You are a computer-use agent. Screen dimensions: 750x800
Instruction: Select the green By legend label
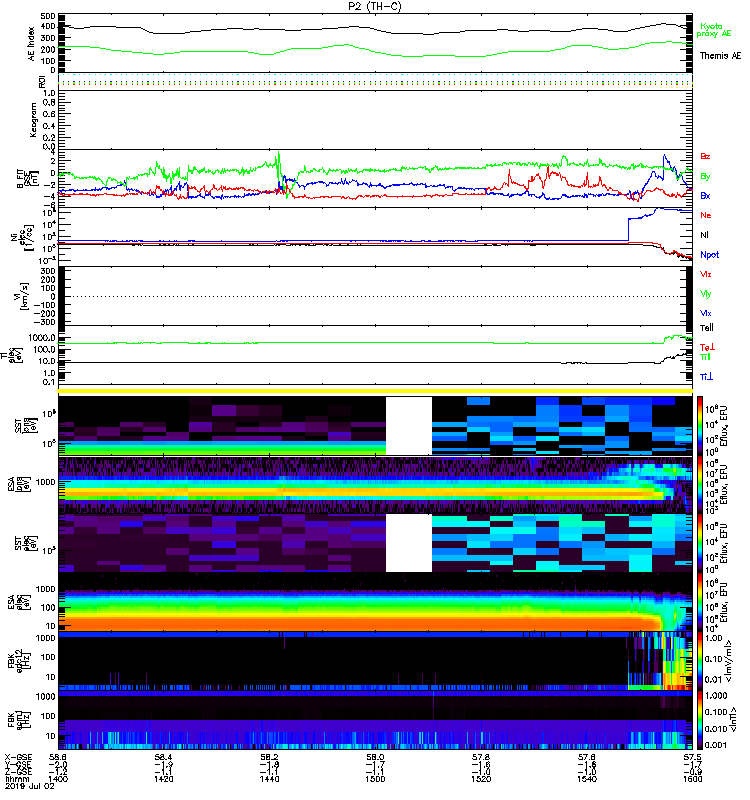pyautogui.click(x=705, y=176)
